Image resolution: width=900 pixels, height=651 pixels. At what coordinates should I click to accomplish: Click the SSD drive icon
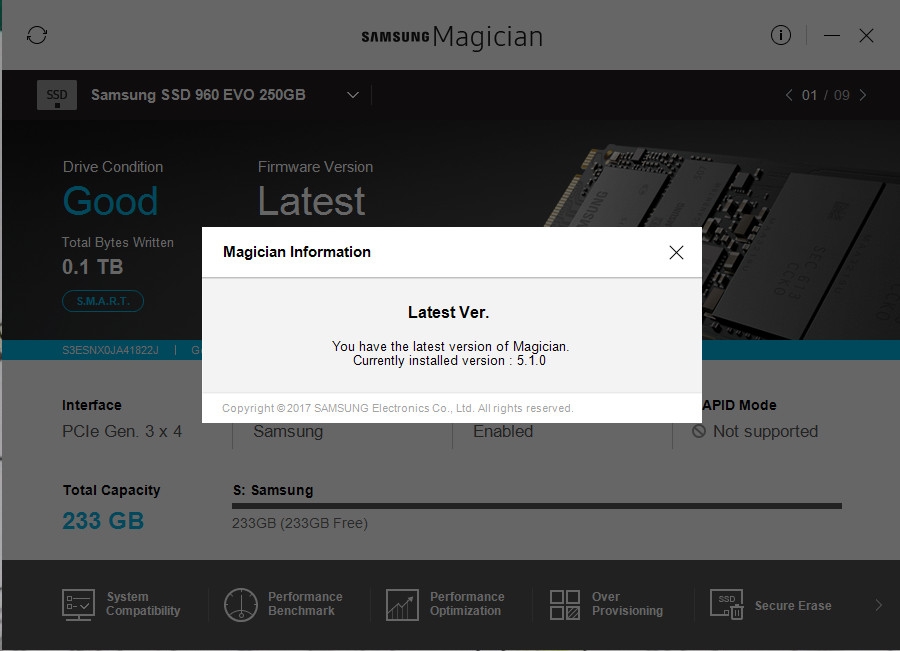[57, 95]
